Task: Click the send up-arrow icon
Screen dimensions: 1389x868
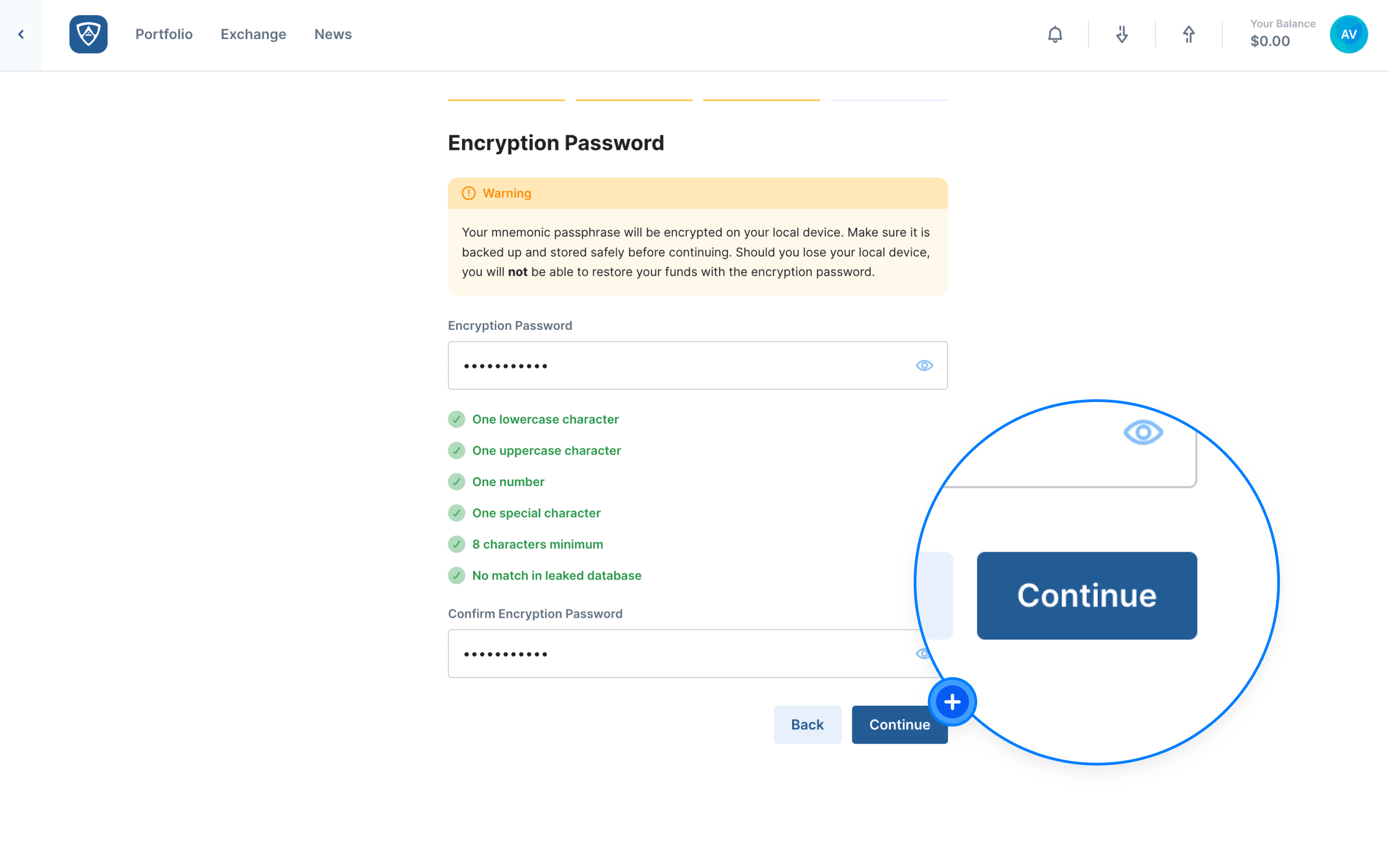Action: (1188, 34)
